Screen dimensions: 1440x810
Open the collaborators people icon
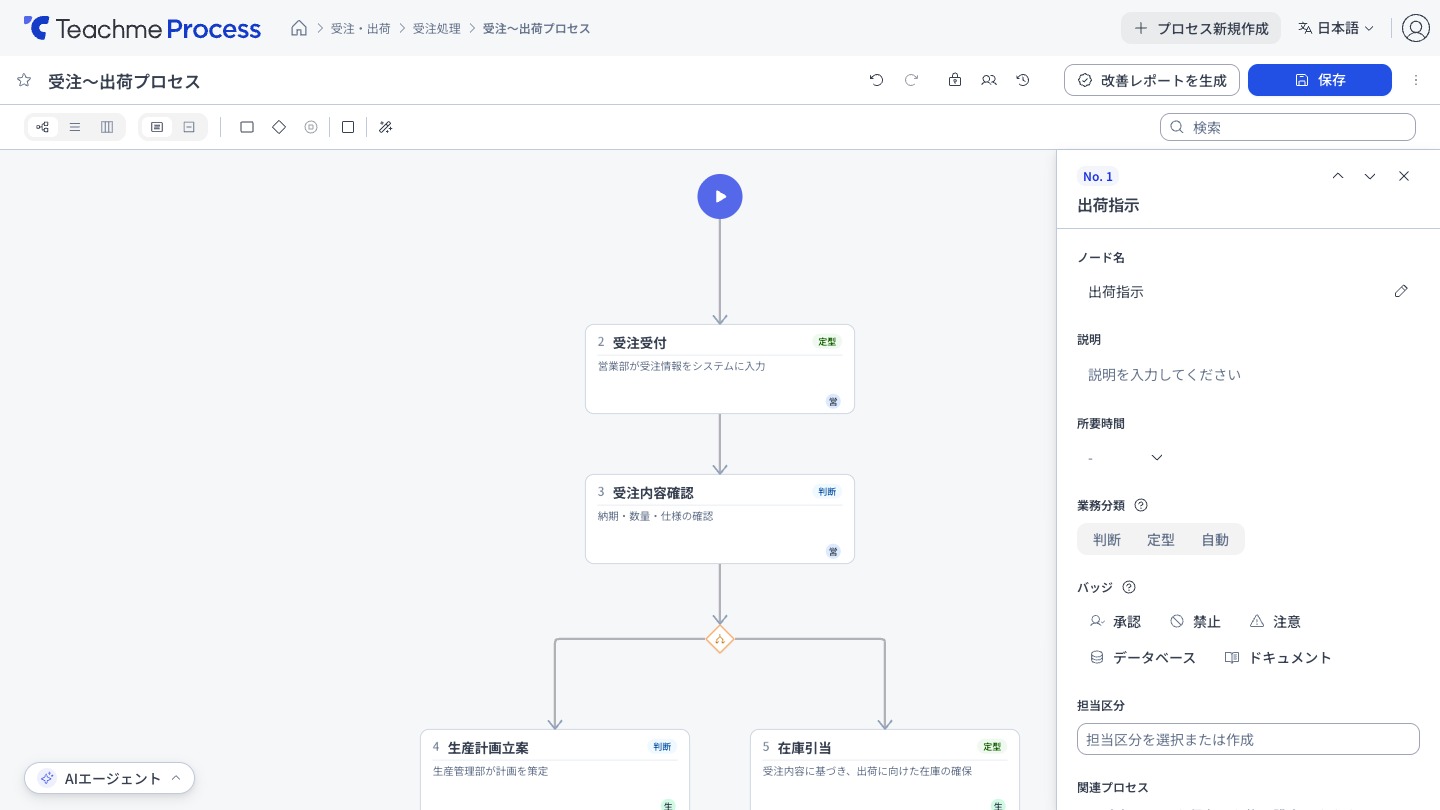[x=989, y=80]
